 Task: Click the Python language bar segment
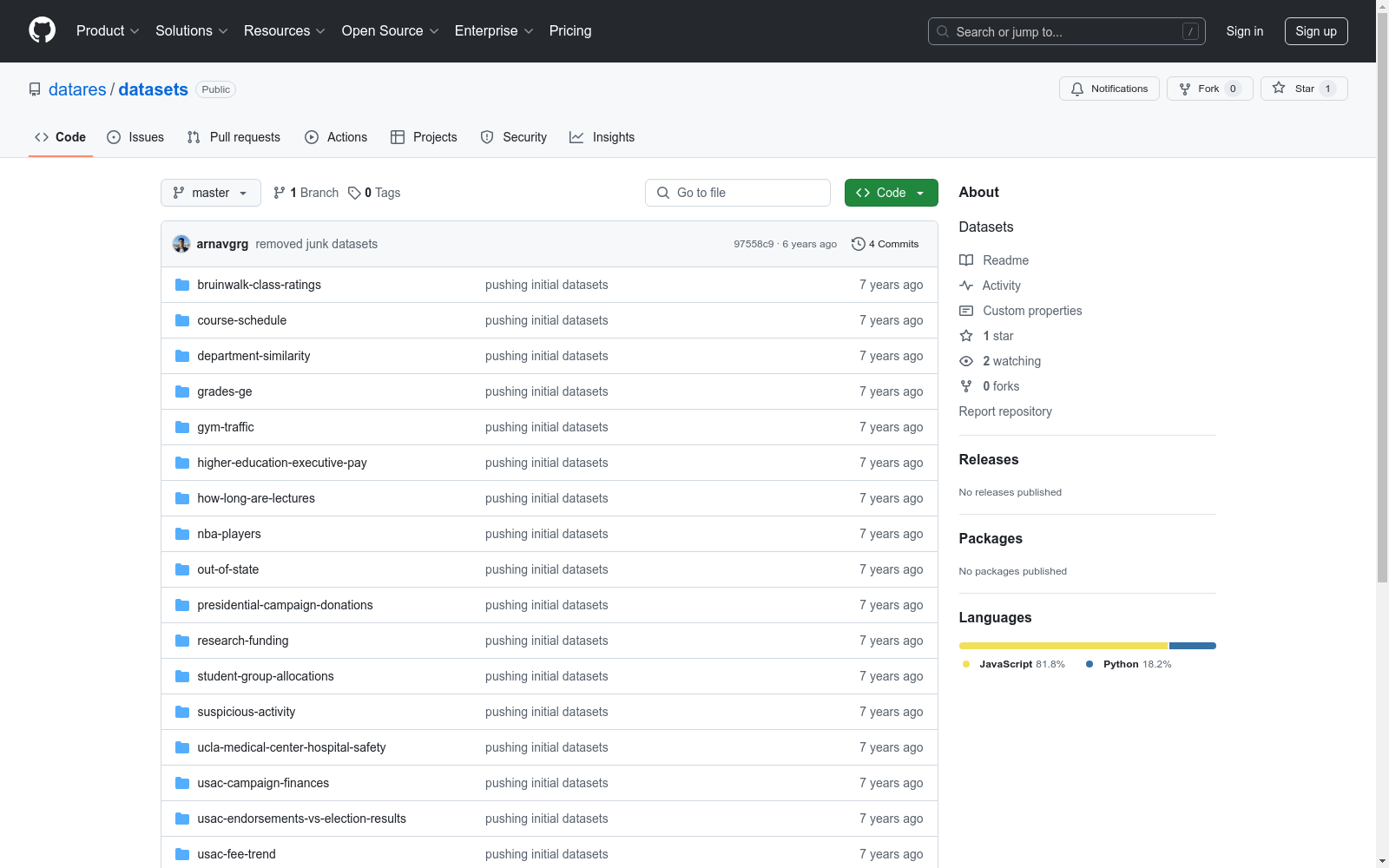click(x=1193, y=646)
